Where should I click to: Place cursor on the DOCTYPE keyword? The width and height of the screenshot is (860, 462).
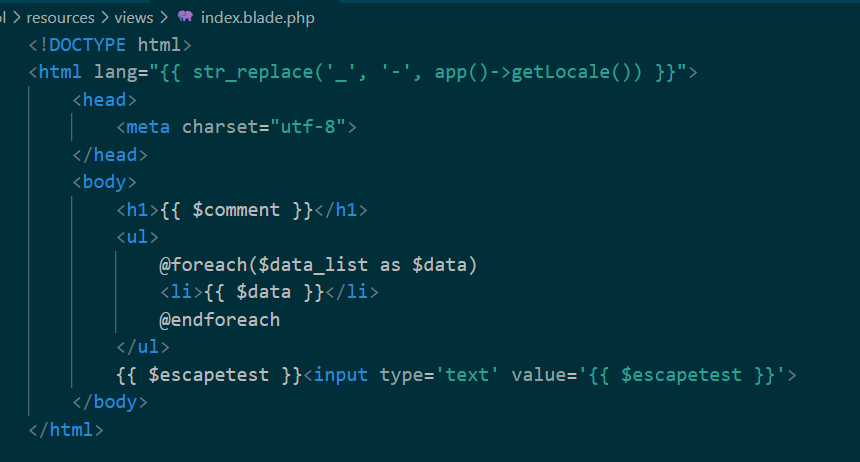coord(87,45)
